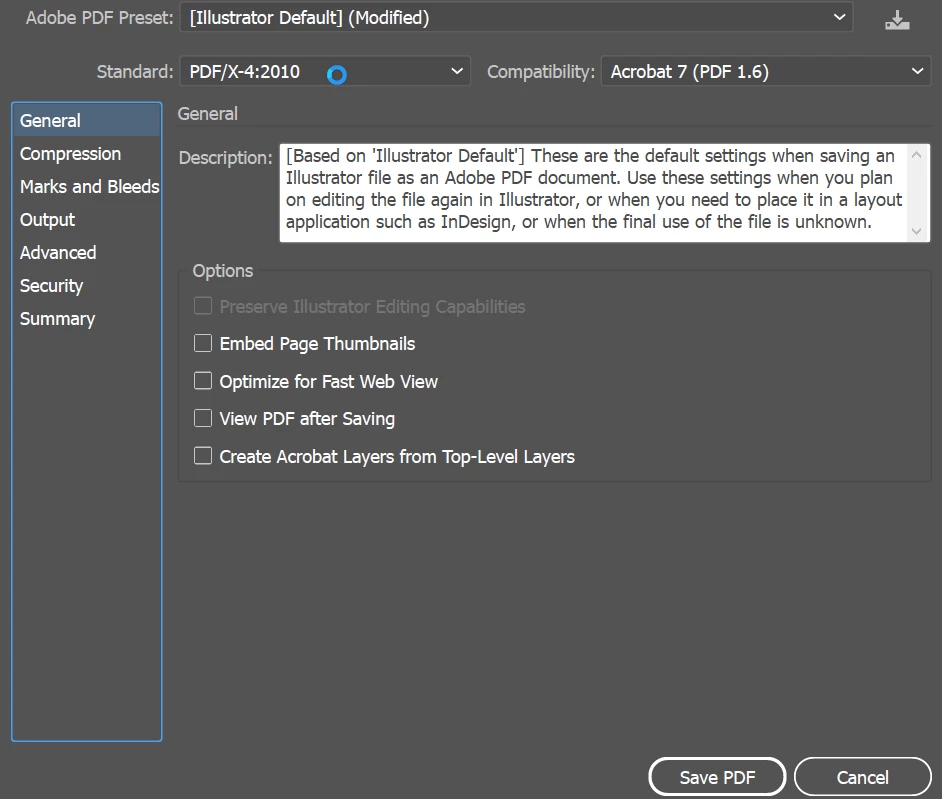Image resolution: width=942 pixels, height=799 pixels.
Task: Enable Embed Page Thumbnails
Action: coord(203,343)
